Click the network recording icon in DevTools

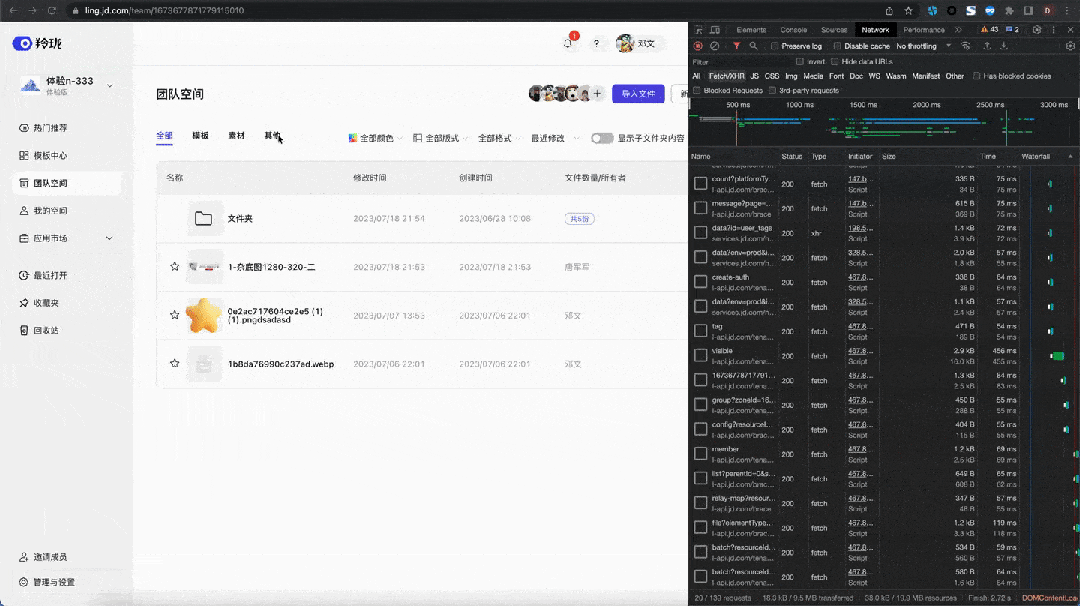(x=697, y=45)
